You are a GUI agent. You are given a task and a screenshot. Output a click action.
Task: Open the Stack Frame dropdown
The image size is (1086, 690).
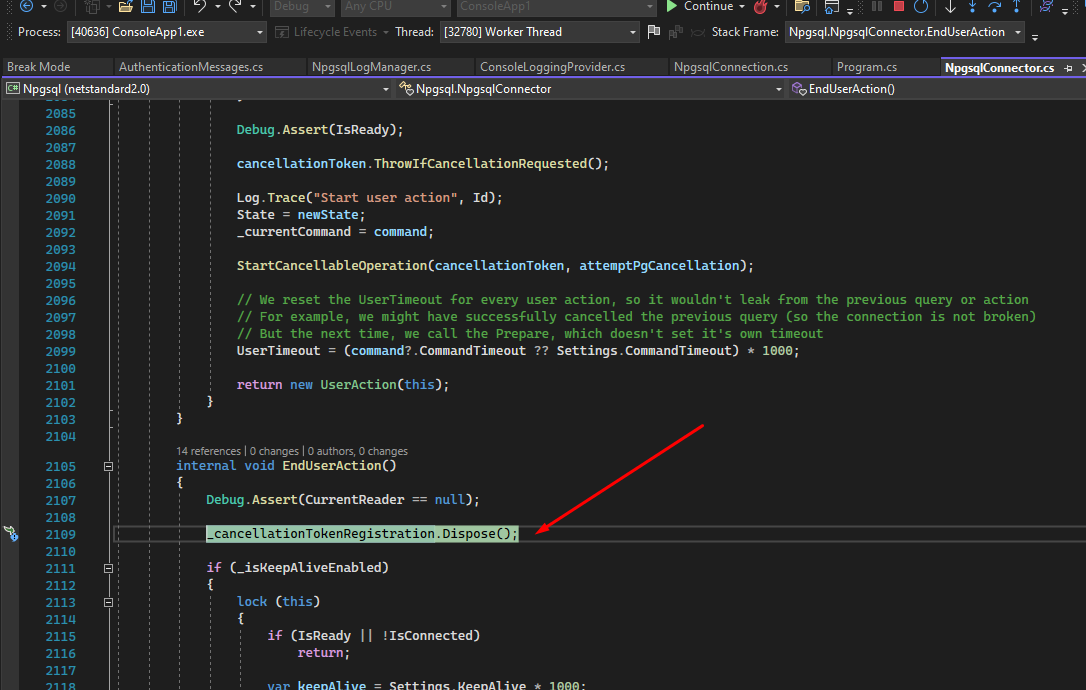tap(902, 31)
